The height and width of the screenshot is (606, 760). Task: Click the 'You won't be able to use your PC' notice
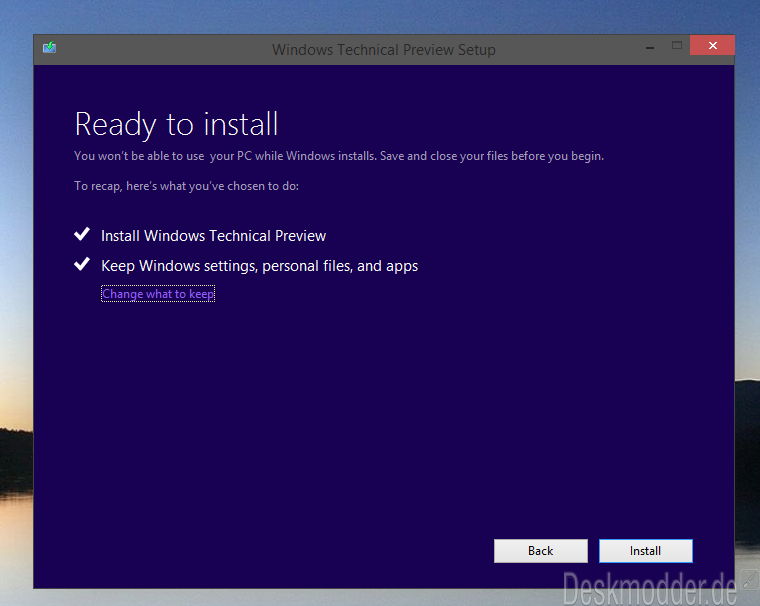[339, 156]
